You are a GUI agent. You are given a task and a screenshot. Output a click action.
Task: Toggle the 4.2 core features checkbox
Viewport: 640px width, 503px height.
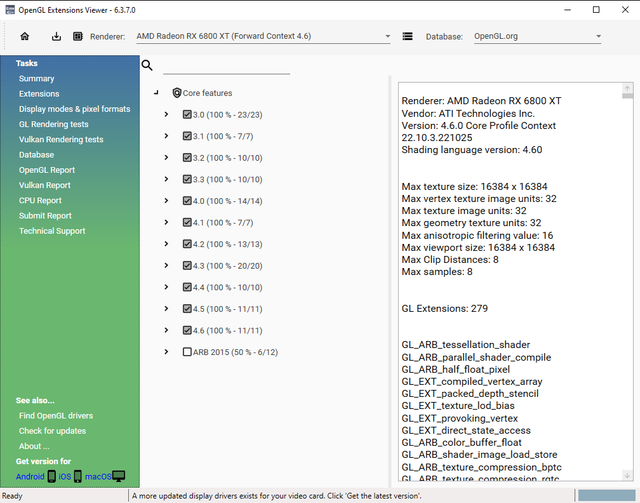tap(187, 244)
